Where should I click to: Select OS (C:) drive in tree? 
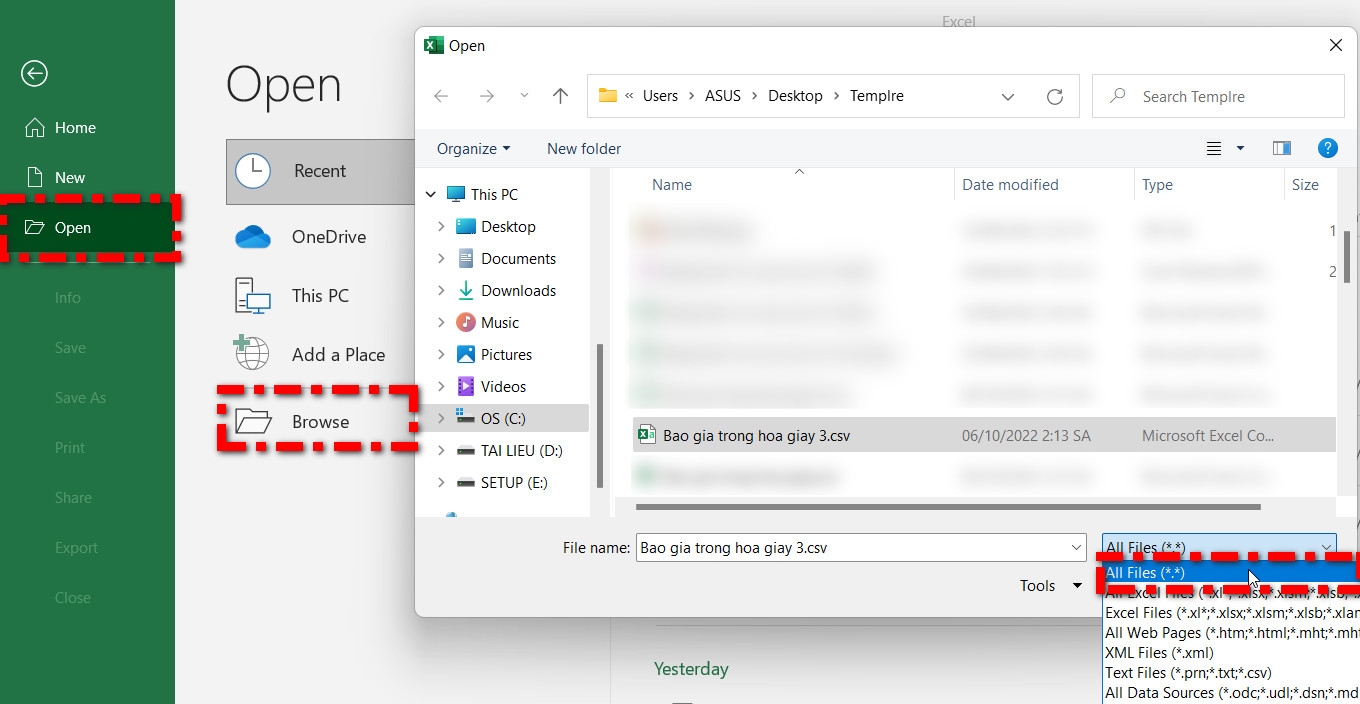tap(503, 419)
